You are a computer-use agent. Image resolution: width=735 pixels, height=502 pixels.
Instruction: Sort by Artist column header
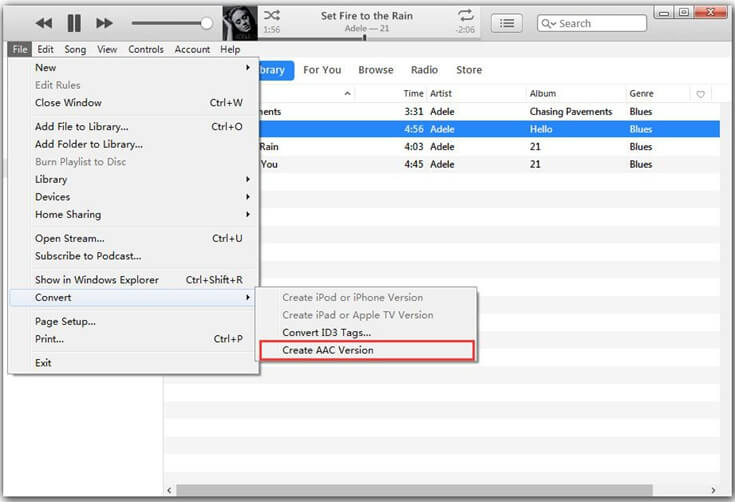(441, 93)
